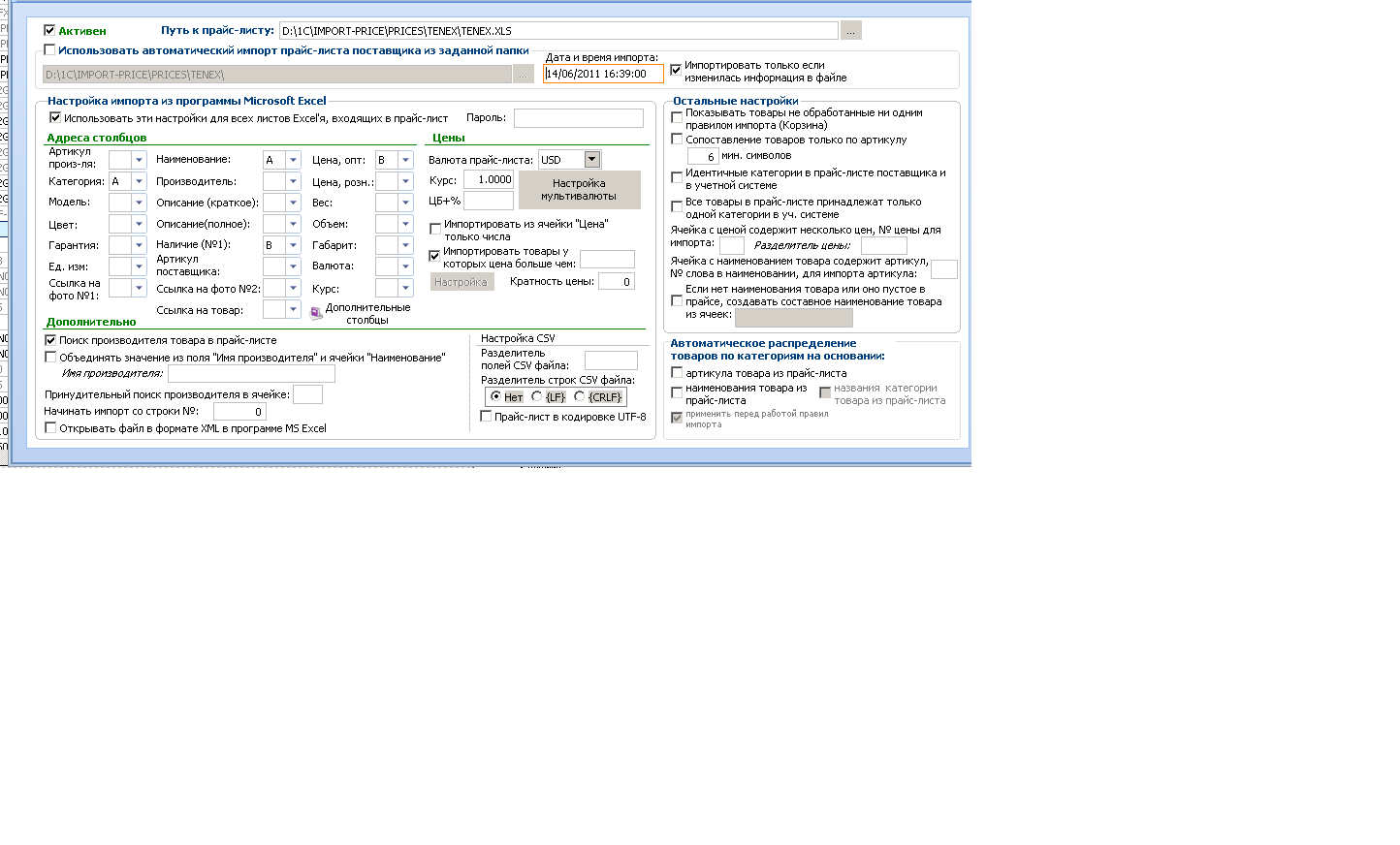Enable import only numbers from Цена cell
Screen dimensions: 1400x845
point(435,230)
